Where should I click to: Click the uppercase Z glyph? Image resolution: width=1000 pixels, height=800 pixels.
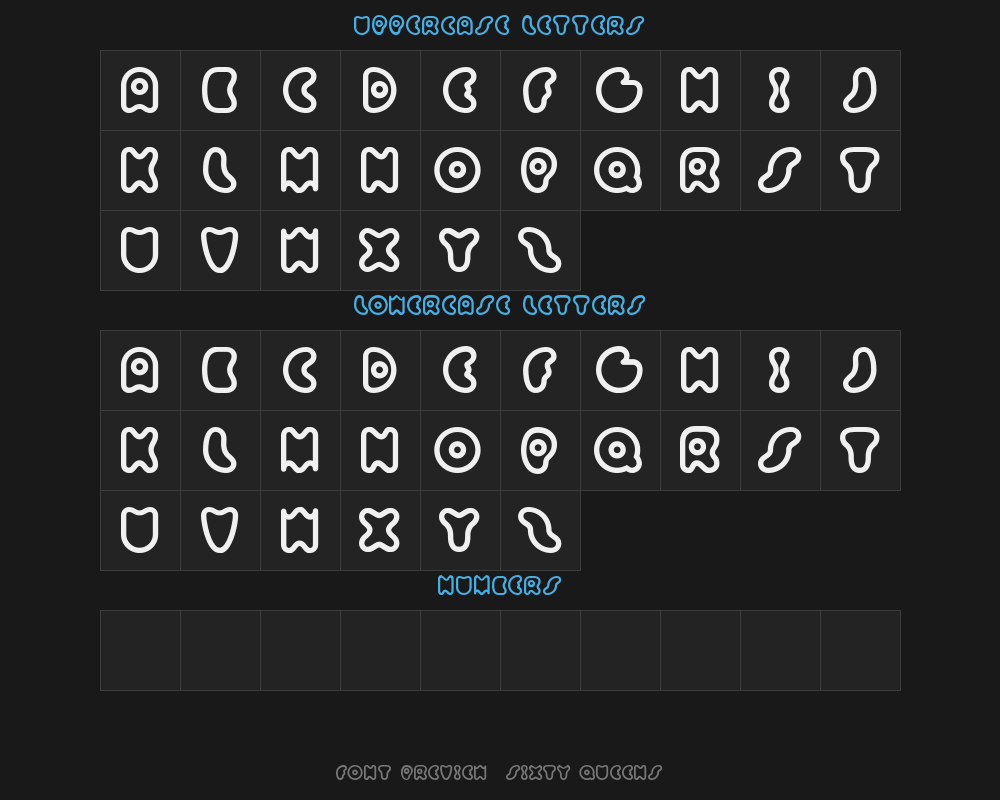pos(541,251)
